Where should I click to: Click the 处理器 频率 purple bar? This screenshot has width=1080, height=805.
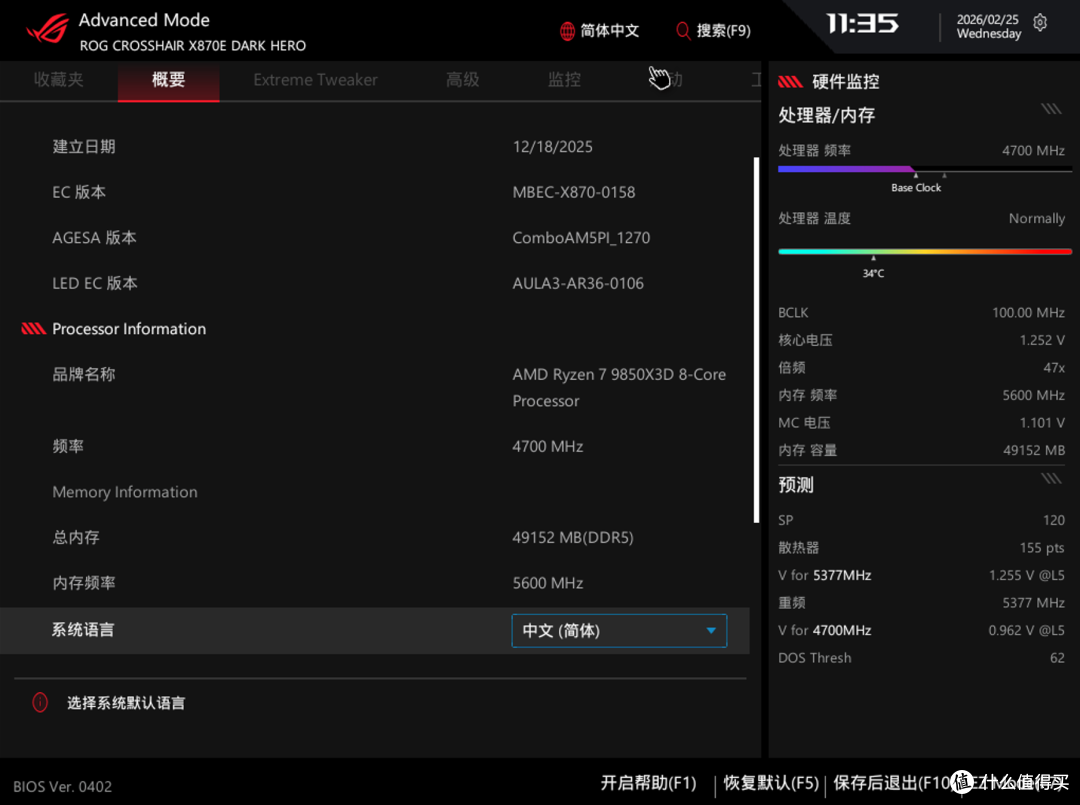click(x=846, y=169)
